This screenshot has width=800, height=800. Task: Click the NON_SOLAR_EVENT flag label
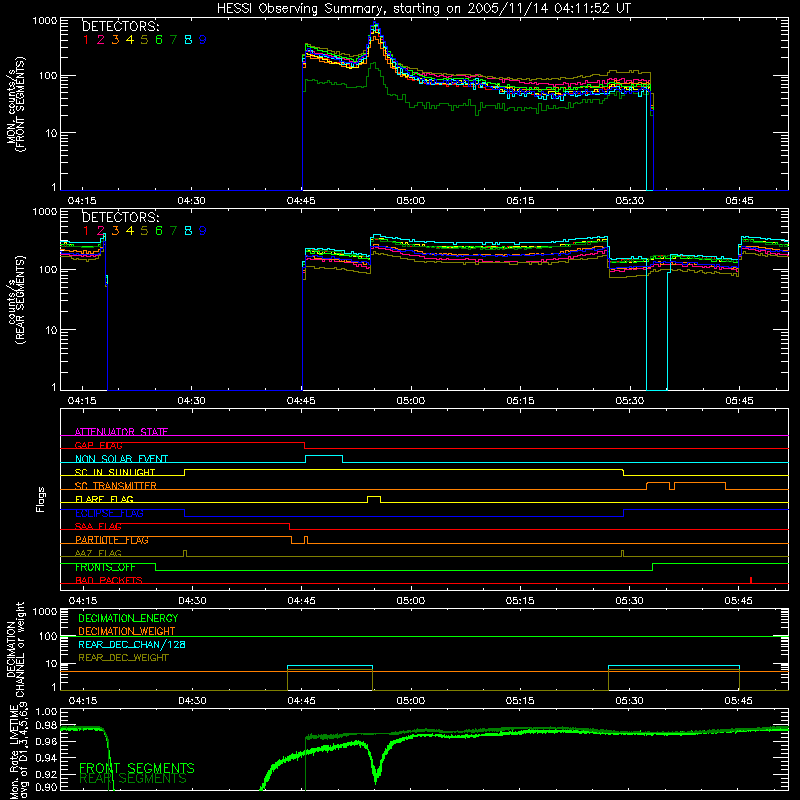[x=121, y=459]
